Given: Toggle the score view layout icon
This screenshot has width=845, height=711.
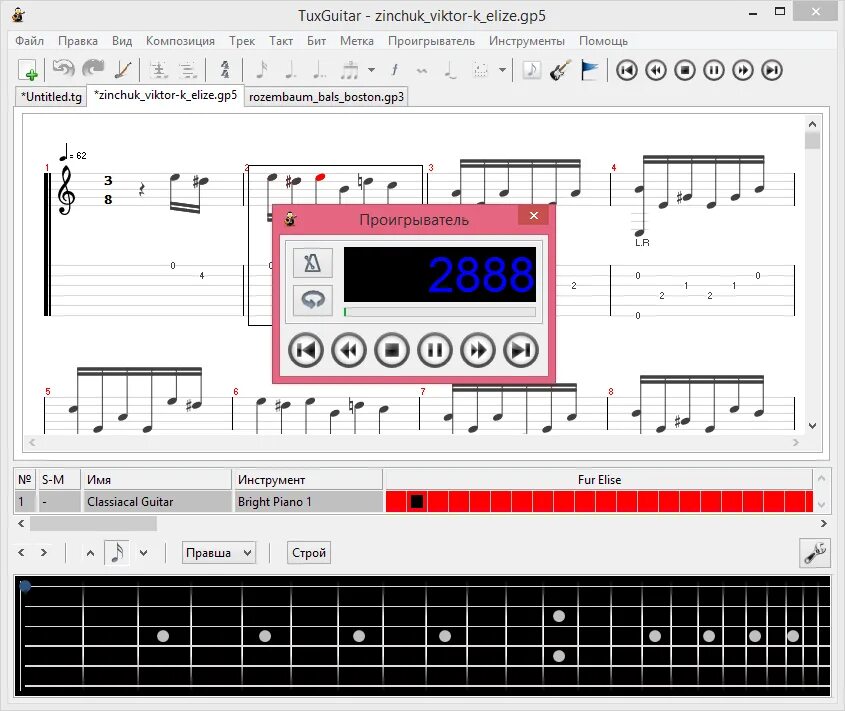Looking at the screenshot, I should 158,70.
